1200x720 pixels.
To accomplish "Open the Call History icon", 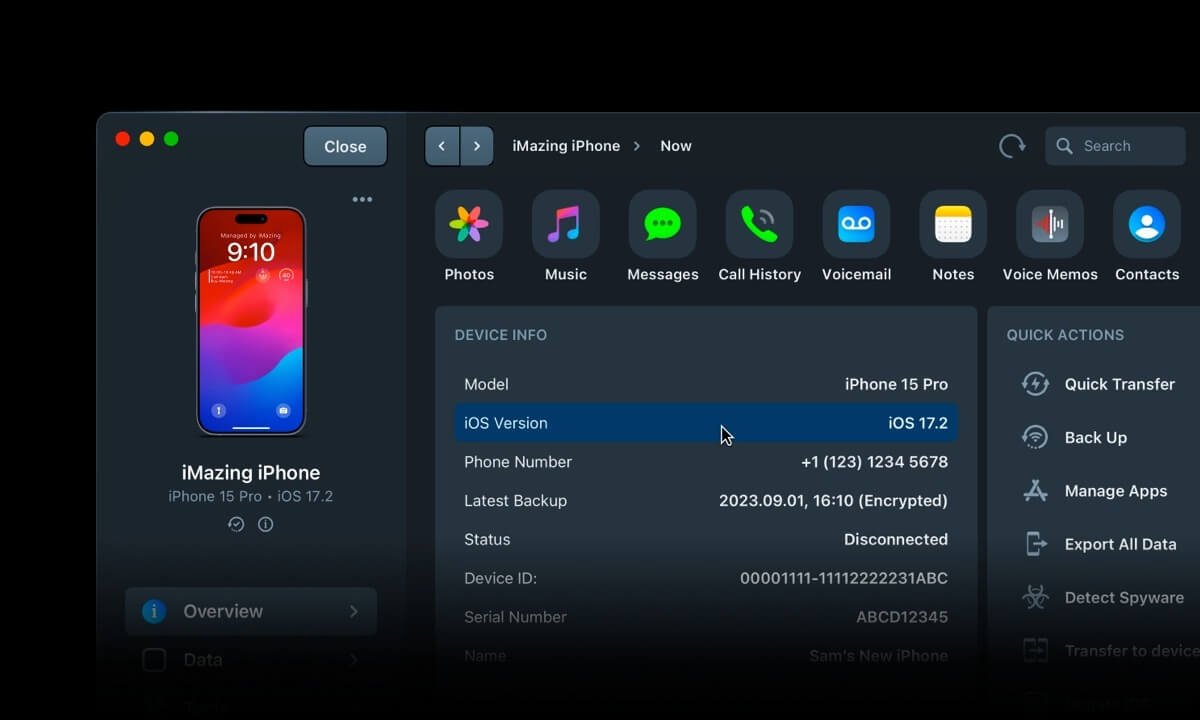I will pyautogui.click(x=760, y=224).
